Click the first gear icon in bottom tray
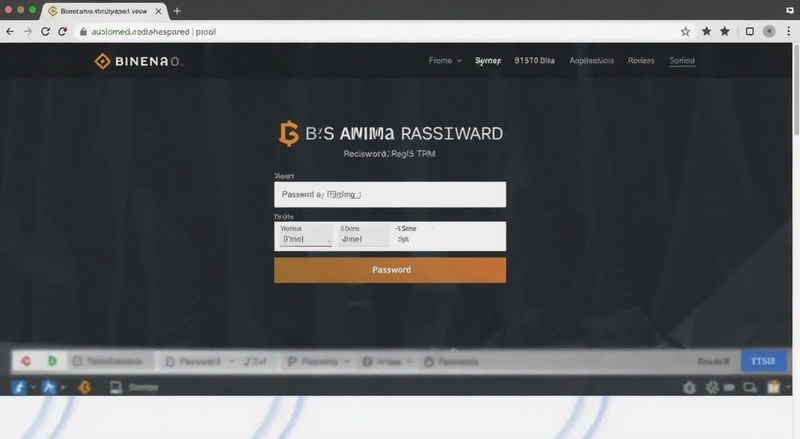This screenshot has height=439, width=800. [x=689, y=388]
